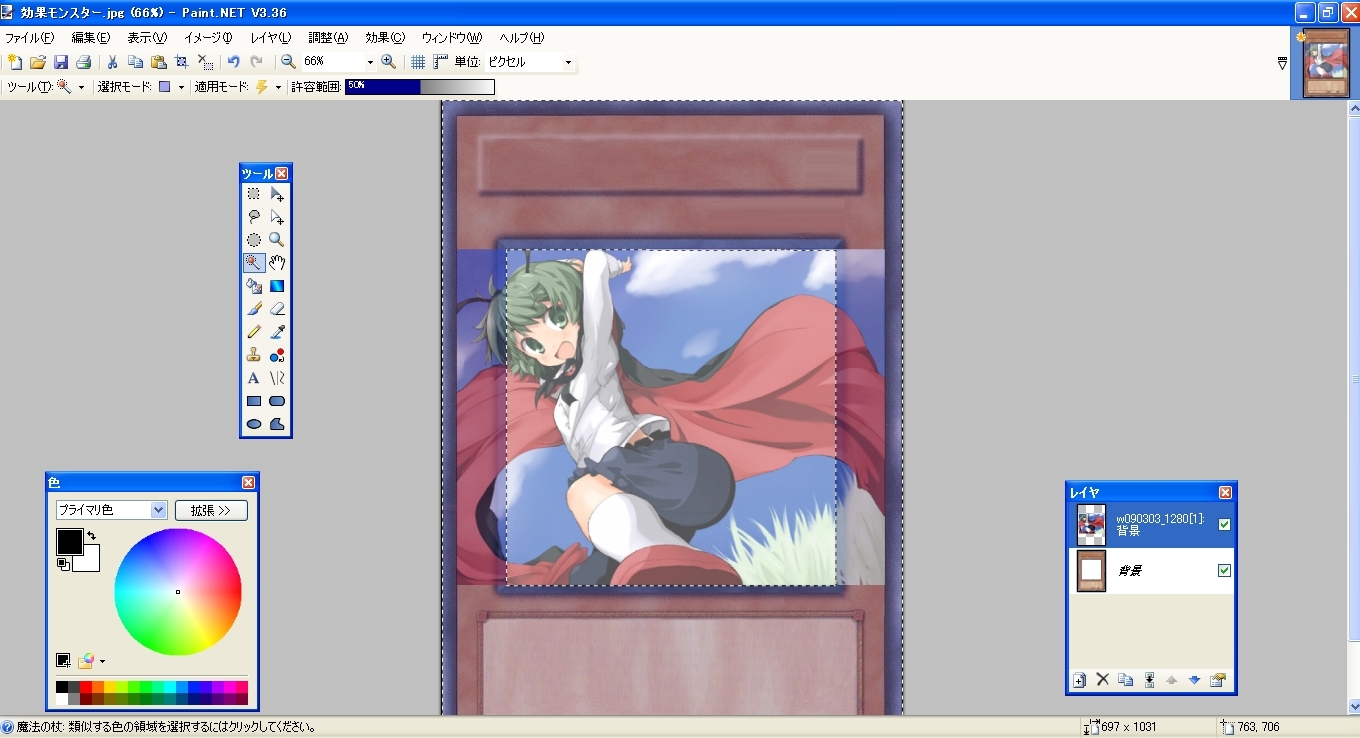
Task: Click the Duplicate Layer icon
Action: pyautogui.click(x=1126, y=680)
